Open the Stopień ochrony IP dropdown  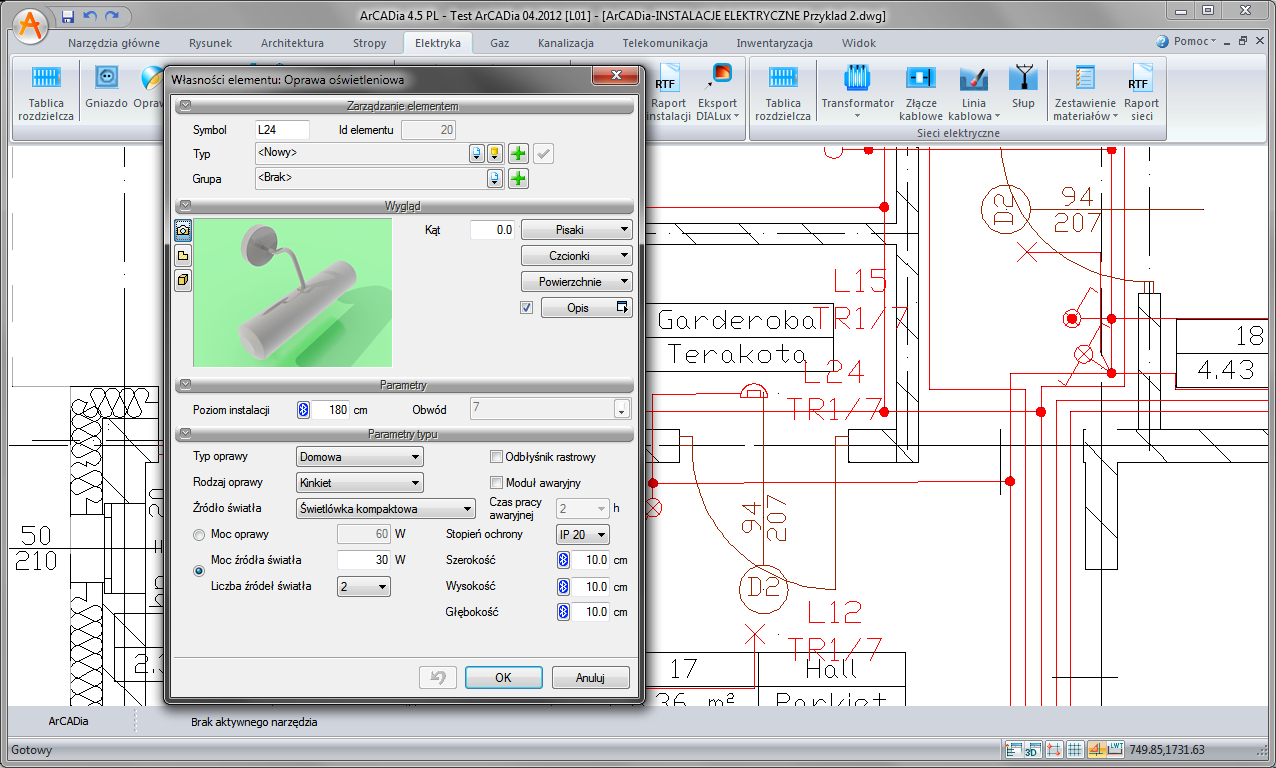click(583, 535)
